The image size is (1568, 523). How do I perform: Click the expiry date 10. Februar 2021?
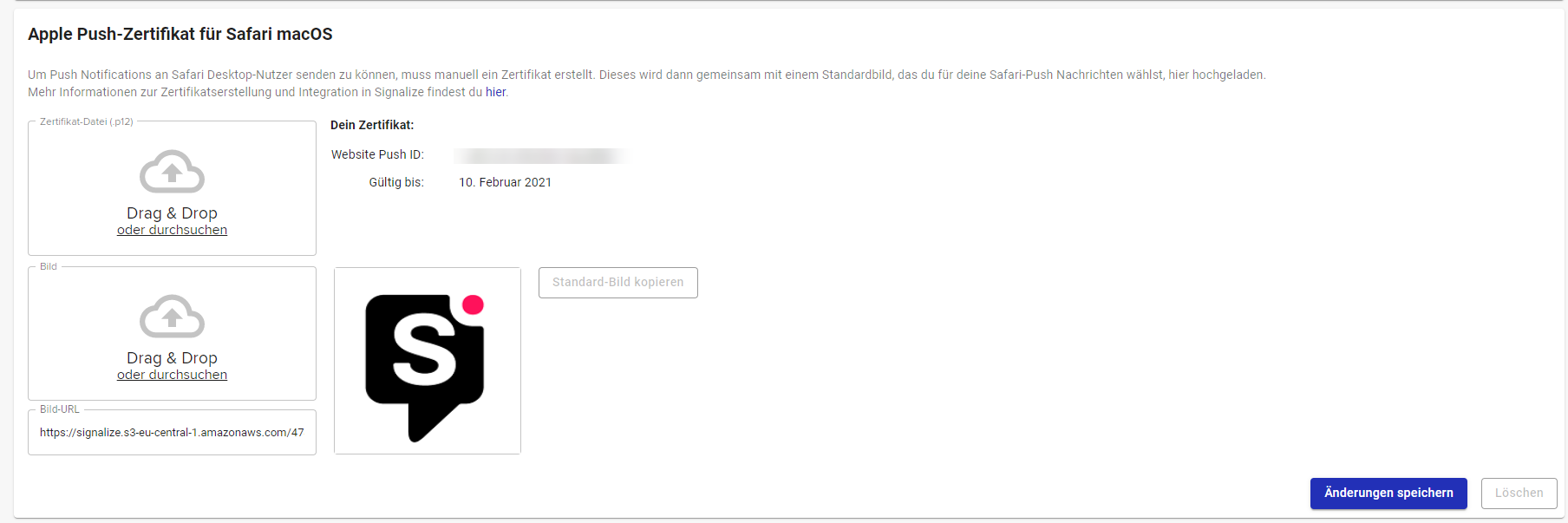click(x=505, y=182)
